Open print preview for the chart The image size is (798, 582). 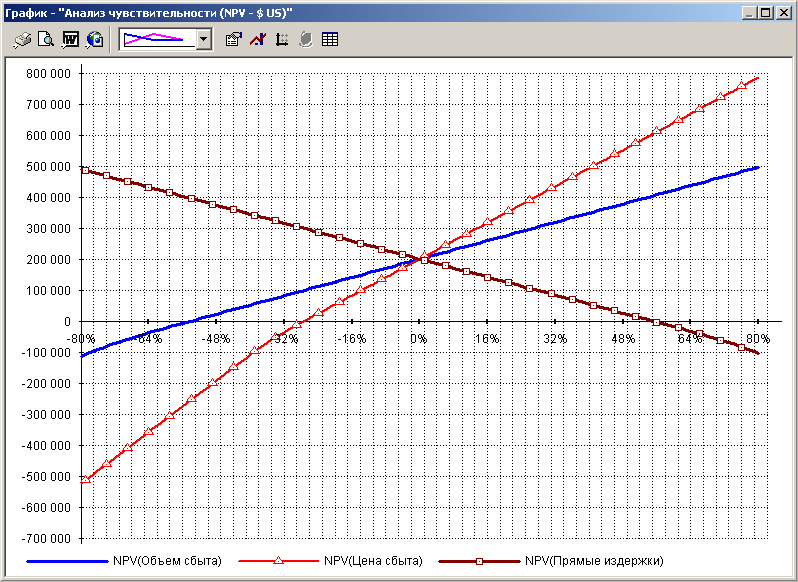coord(46,39)
